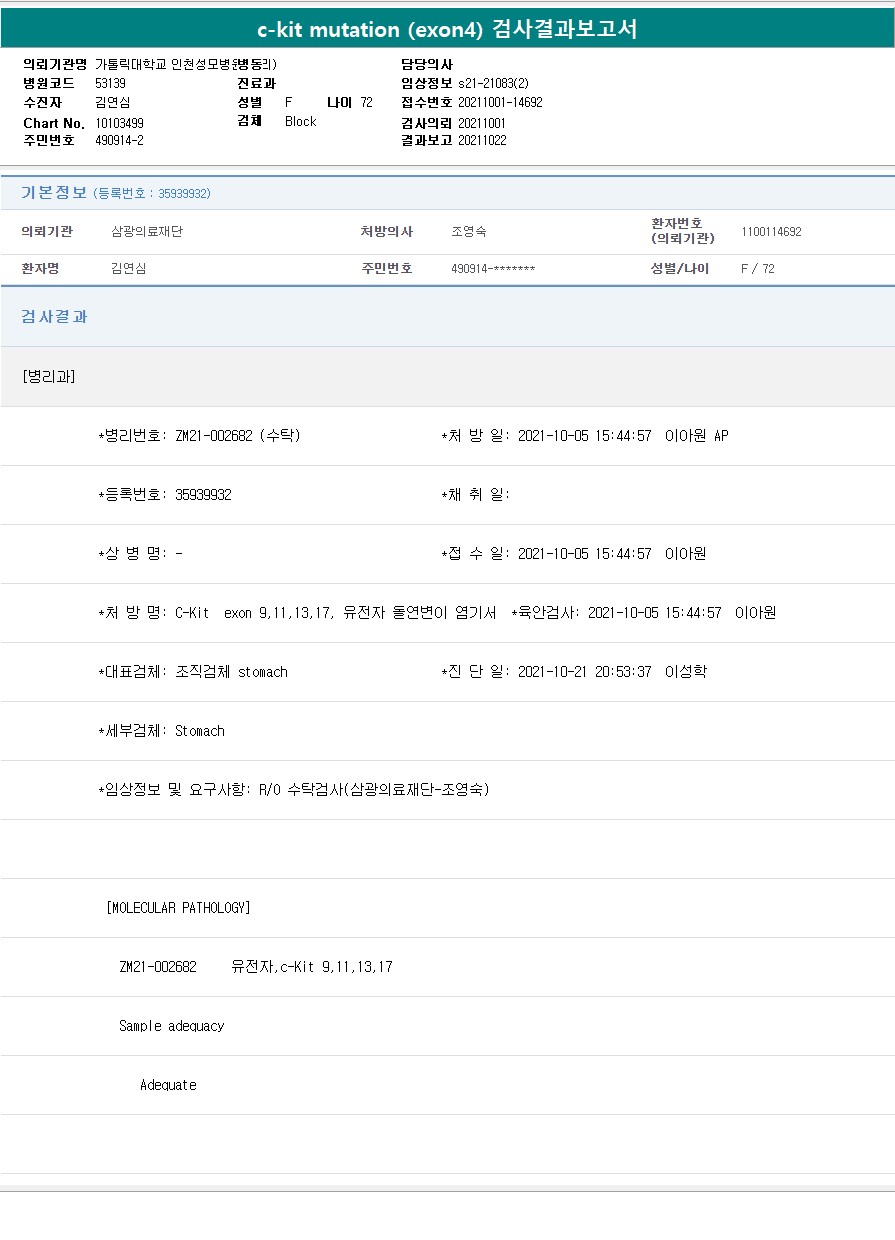Image resolution: width=895 pixels, height=1240 pixels.
Task: Select patient number 1100114692
Action: tap(771, 232)
